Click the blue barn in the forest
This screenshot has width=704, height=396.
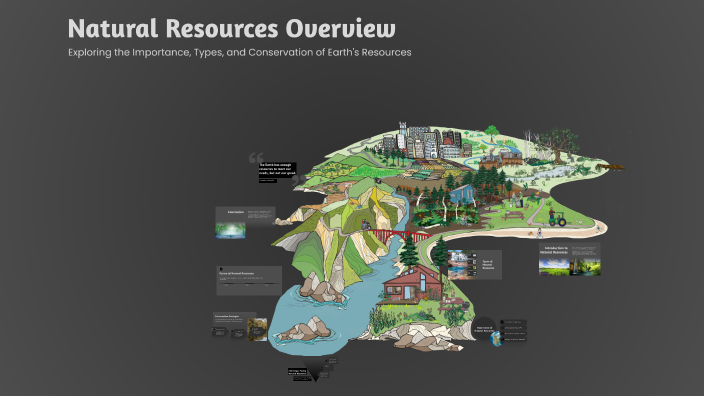[462, 194]
